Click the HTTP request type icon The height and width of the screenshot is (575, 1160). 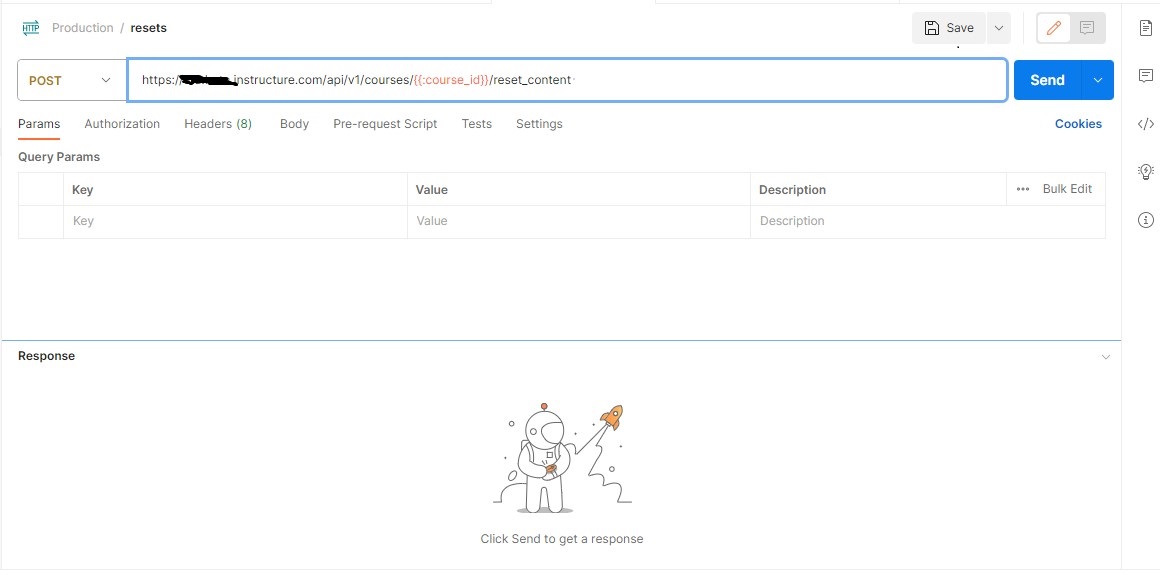tap(30, 28)
